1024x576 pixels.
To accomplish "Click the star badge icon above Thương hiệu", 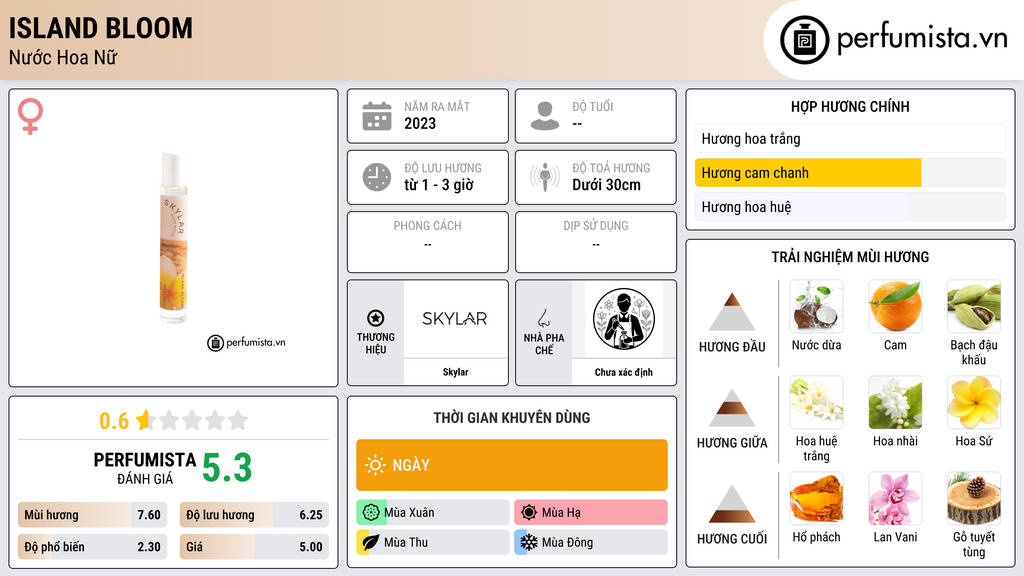I will click(x=376, y=318).
